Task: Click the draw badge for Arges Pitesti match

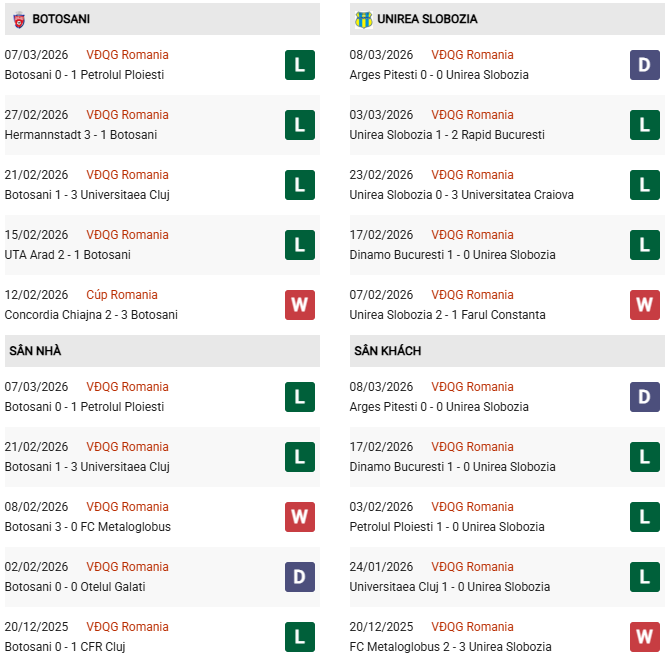Action: 645,65
